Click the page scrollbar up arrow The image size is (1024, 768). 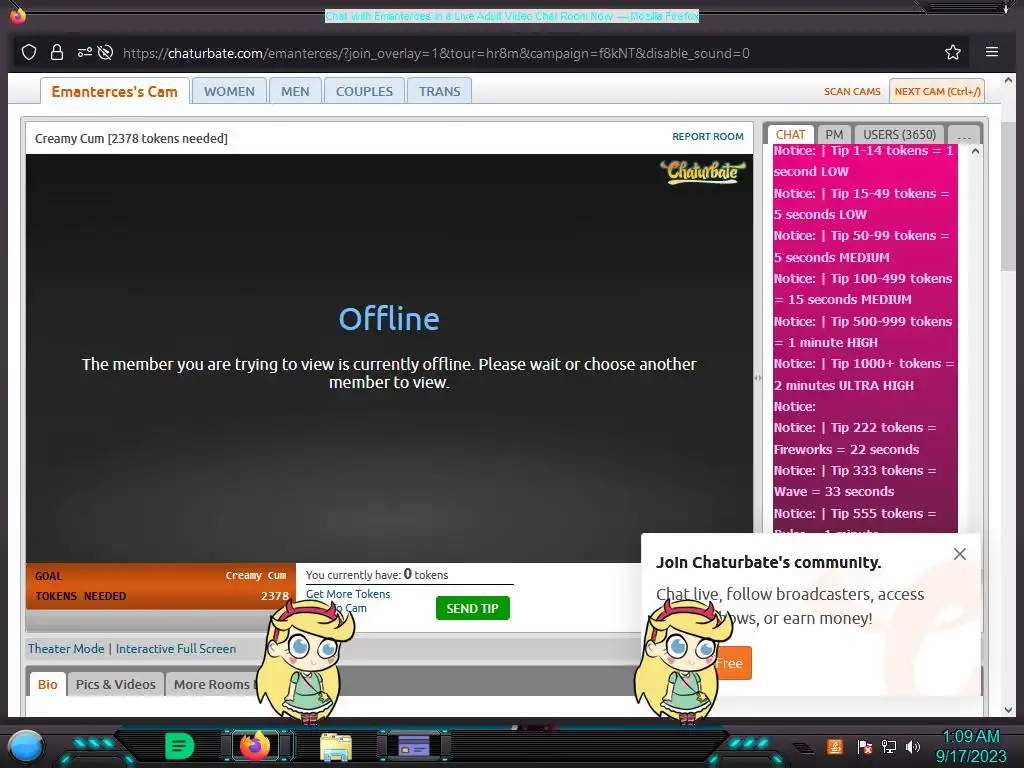(1008, 80)
